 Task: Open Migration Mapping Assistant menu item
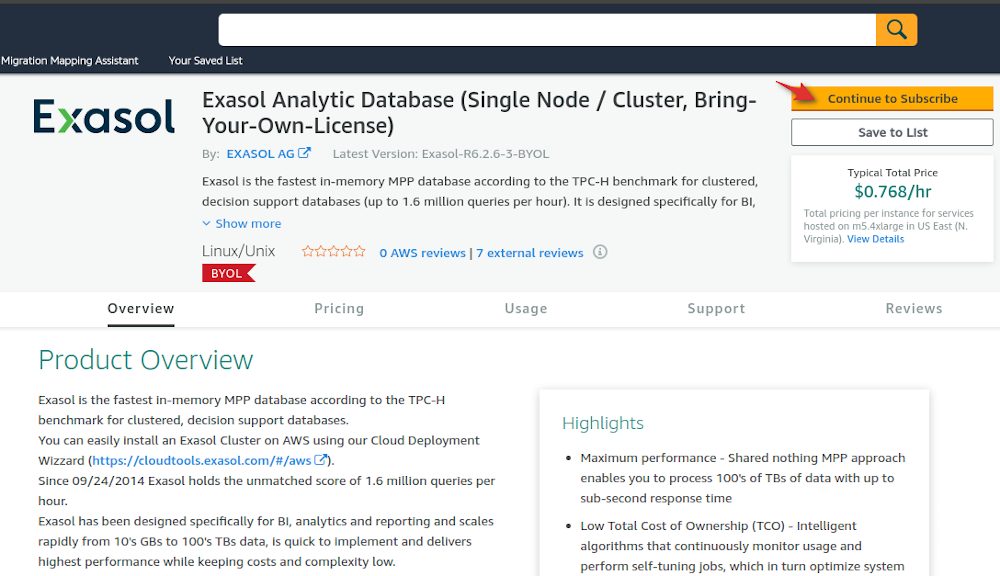point(70,61)
